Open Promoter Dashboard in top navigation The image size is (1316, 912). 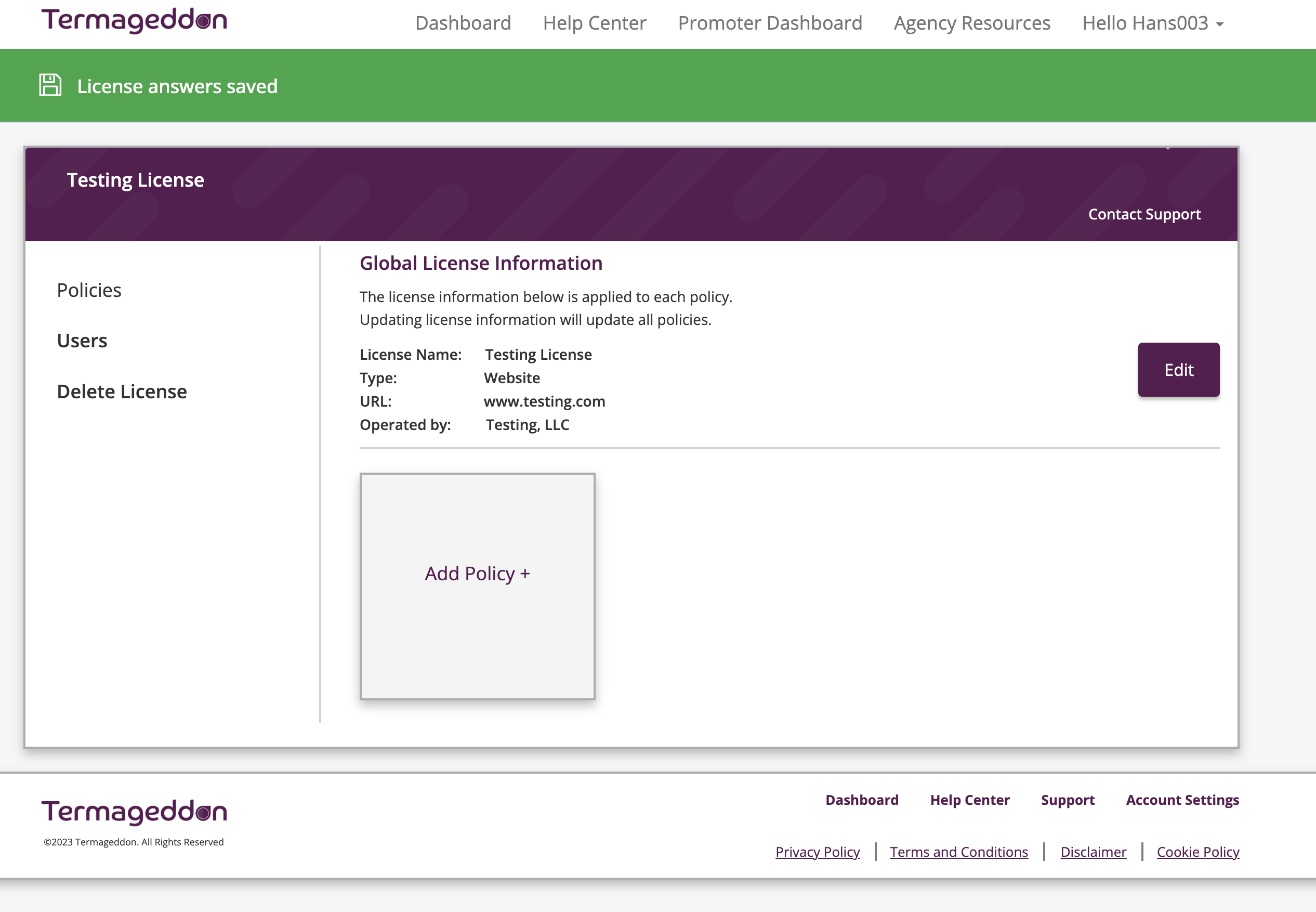(769, 23)
